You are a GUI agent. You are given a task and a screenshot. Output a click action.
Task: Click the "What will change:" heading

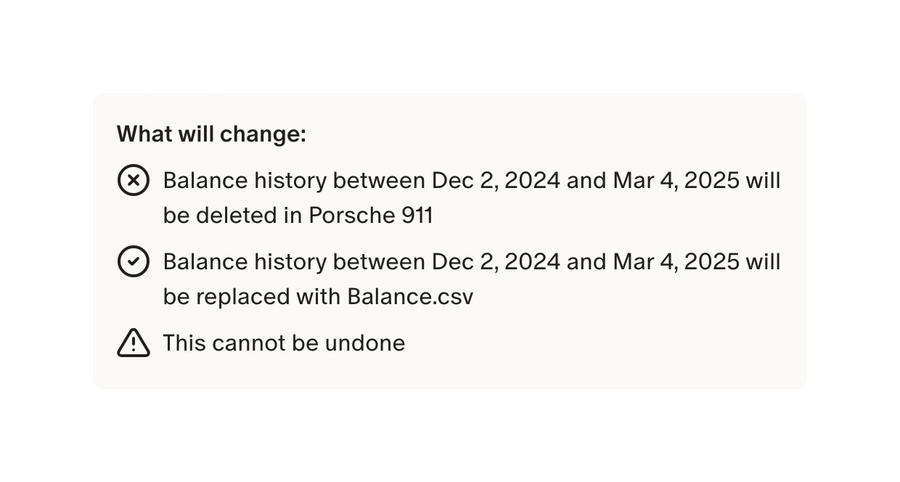(x=211, y=134)
